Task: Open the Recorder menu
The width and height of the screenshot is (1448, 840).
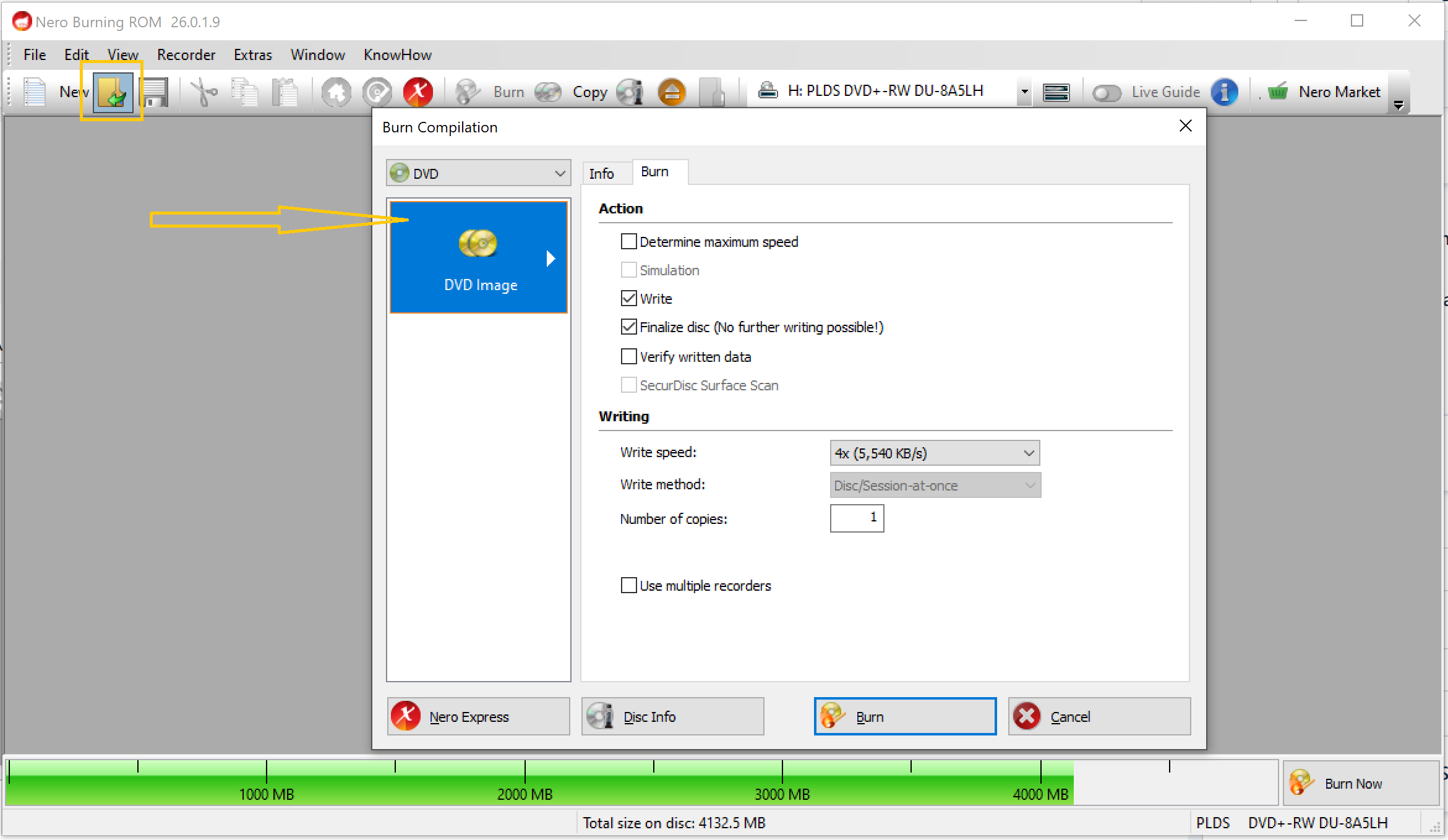Action: click(x=186, y=54)
